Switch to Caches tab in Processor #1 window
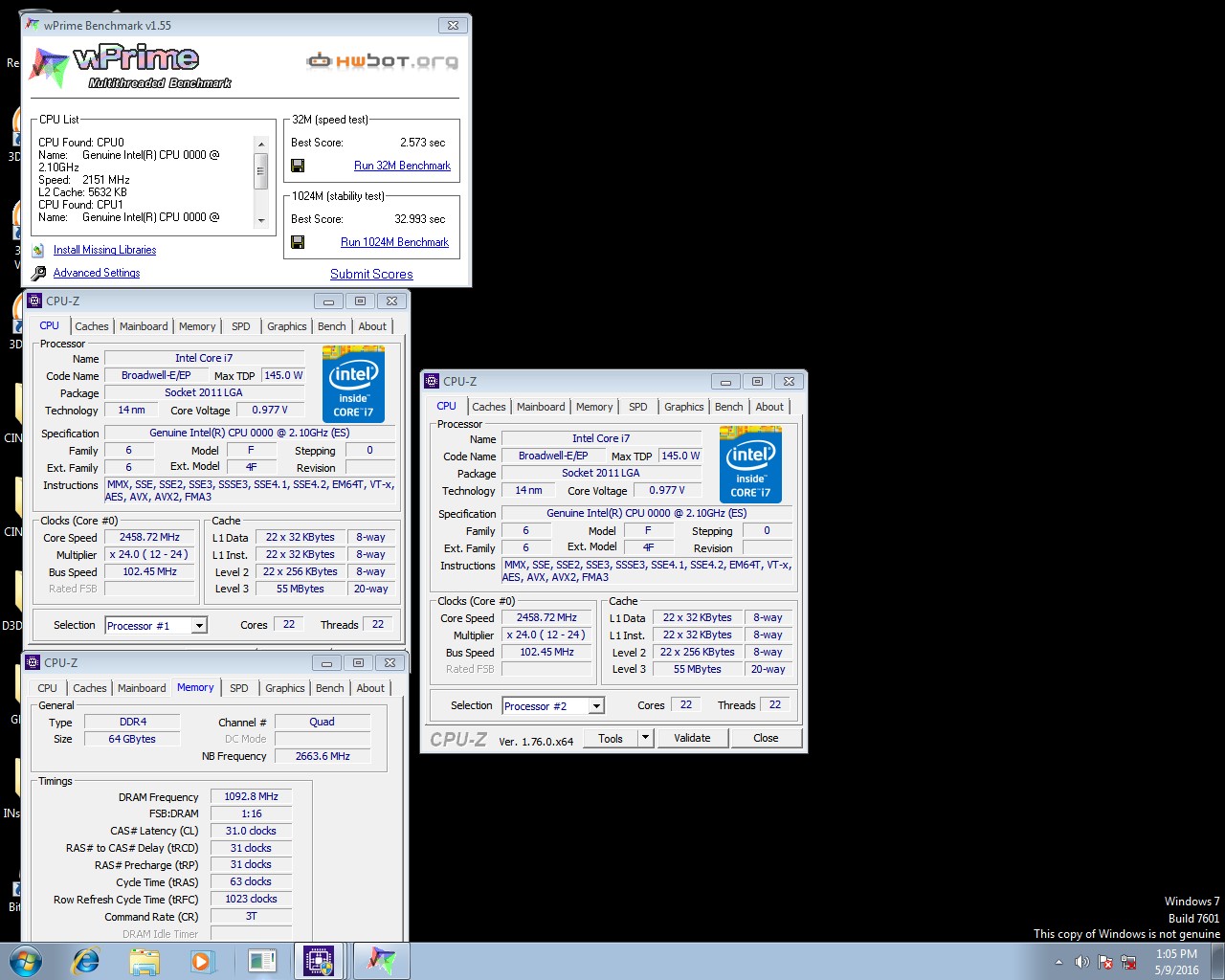 click(92, 326)
